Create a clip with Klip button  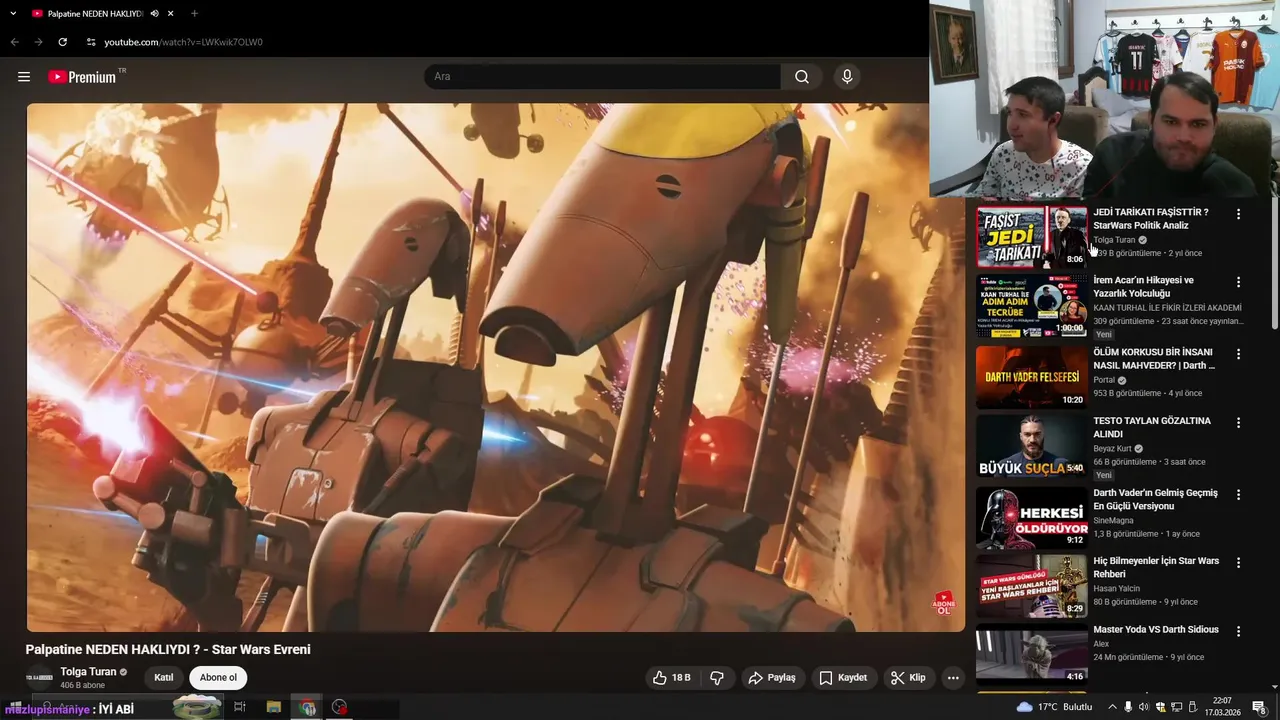909,677
